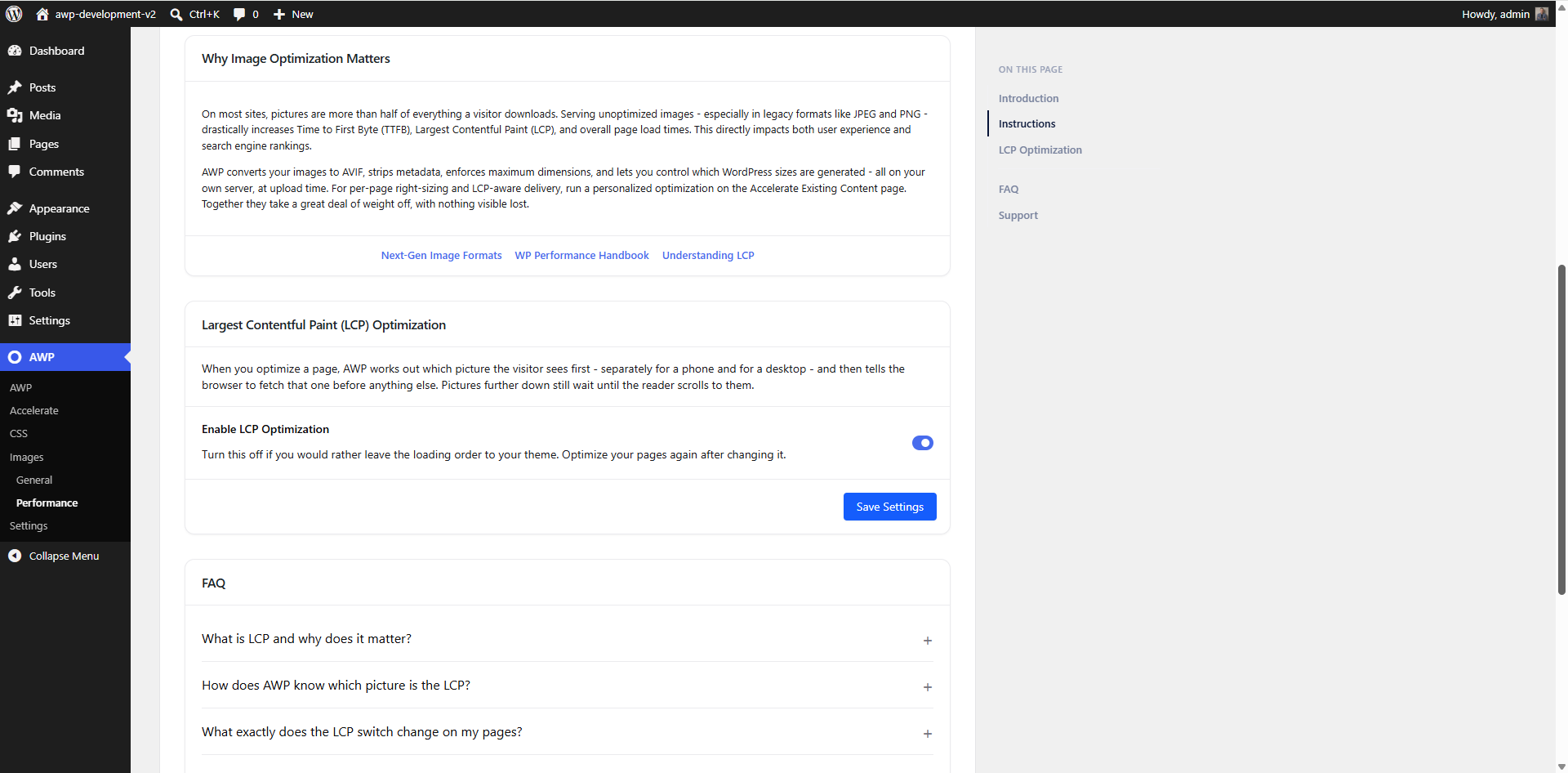Click the Dashboard gauge icon
1568x773 pixels.
15,51
